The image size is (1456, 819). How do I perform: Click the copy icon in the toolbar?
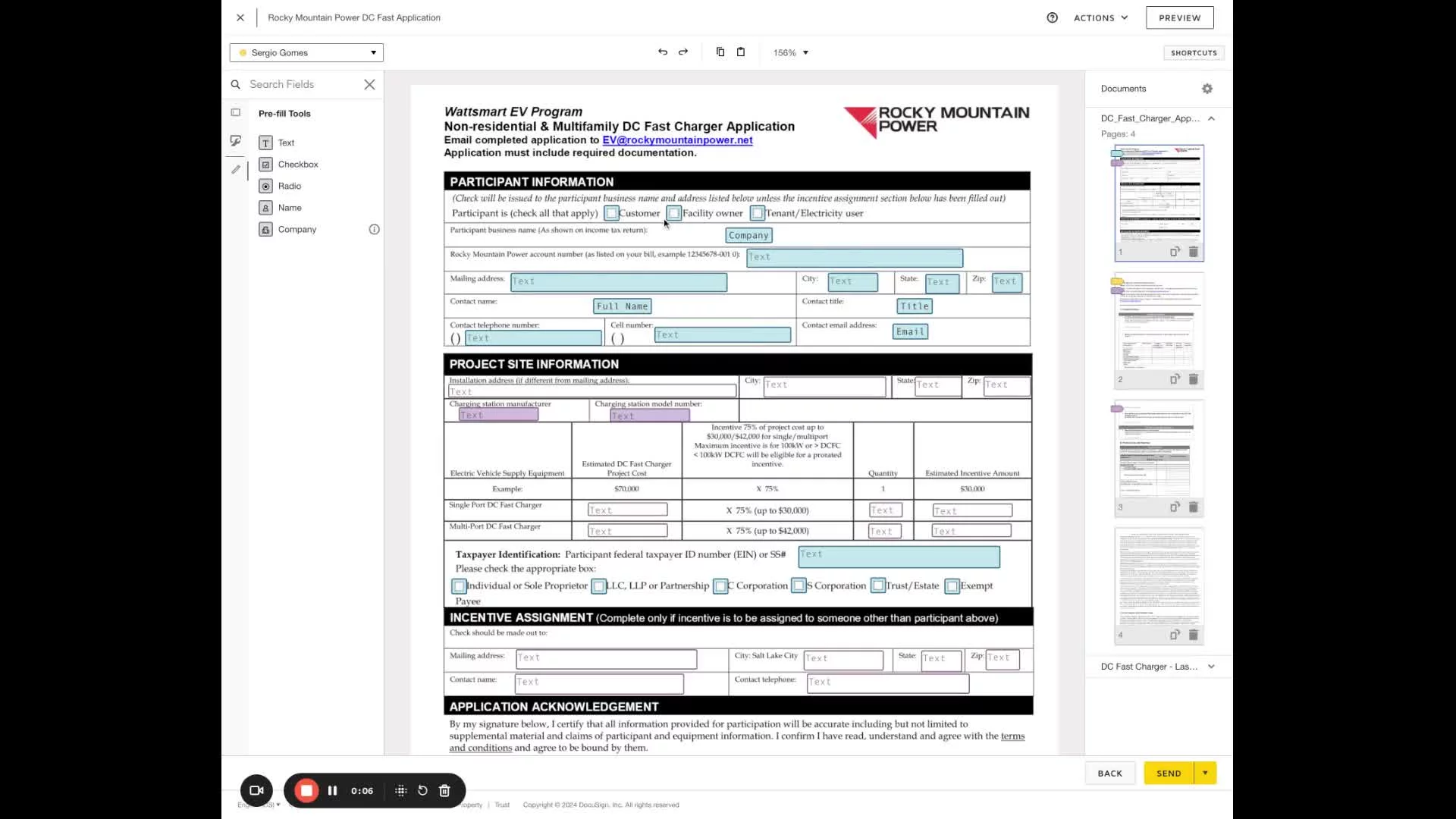pos(720,52)
